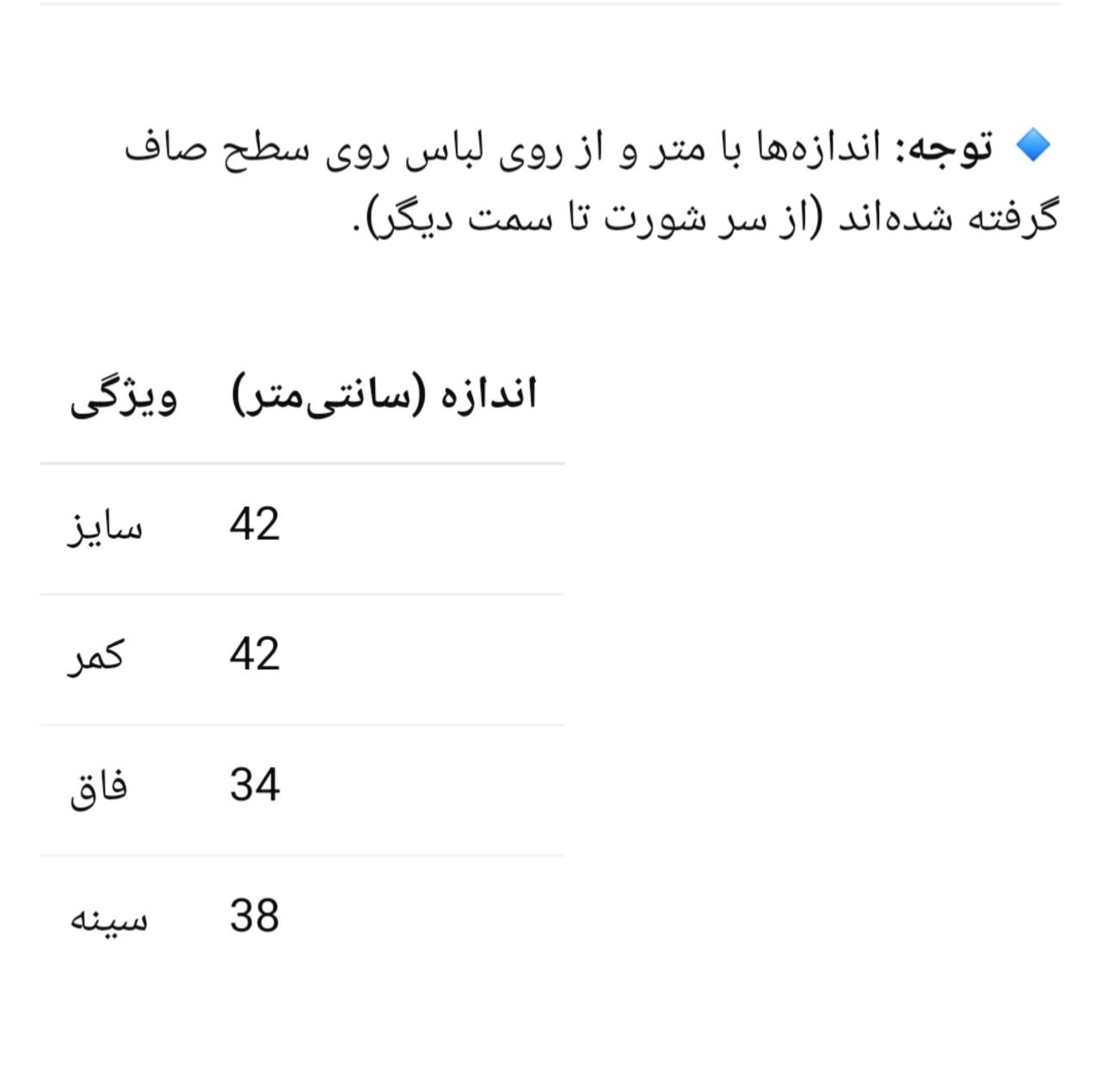Screen dimensions: 1101x1092
Task: Click the value 34 in the فاق row
Action: tap(255, 786)
